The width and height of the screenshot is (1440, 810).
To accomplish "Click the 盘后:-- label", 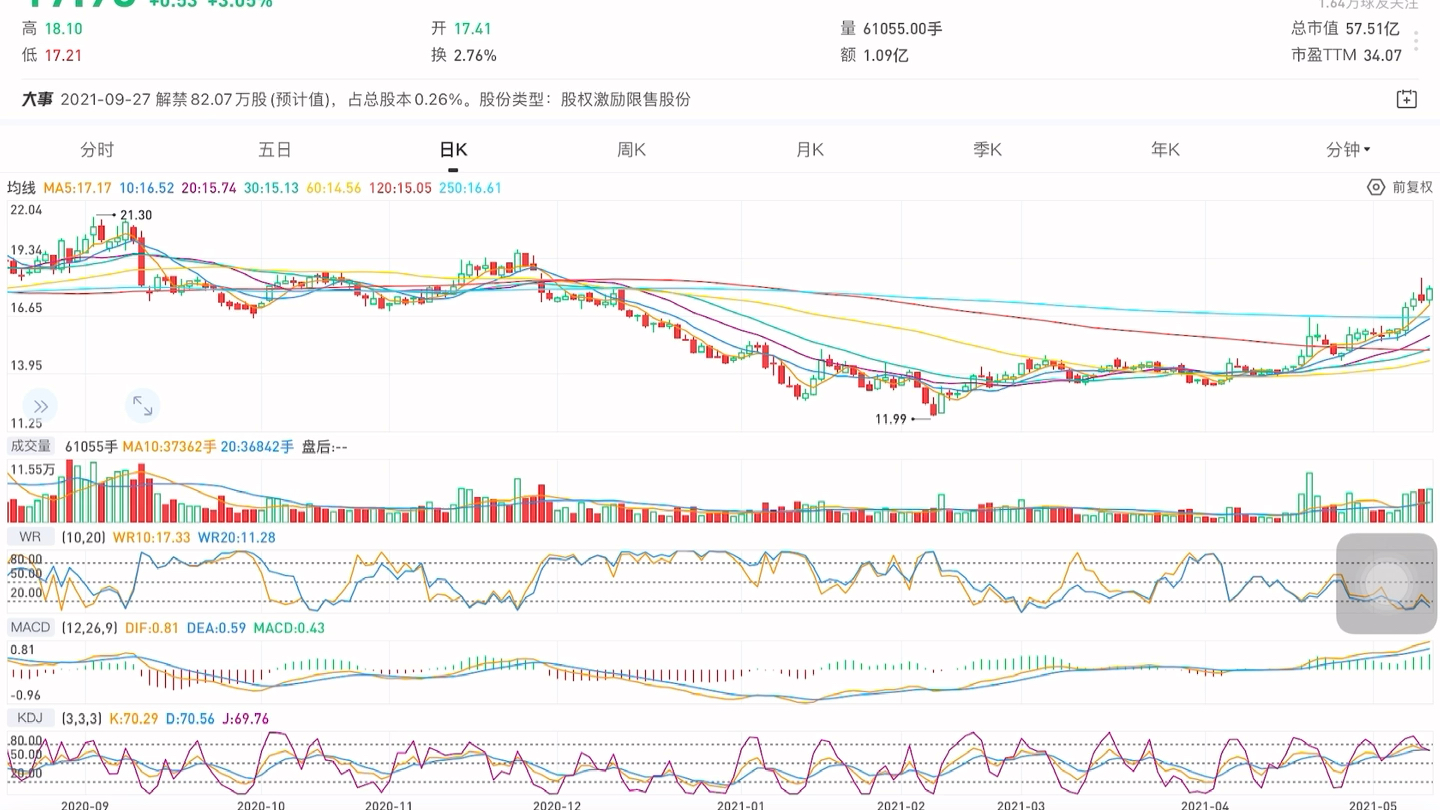I will tap(325, 446).
